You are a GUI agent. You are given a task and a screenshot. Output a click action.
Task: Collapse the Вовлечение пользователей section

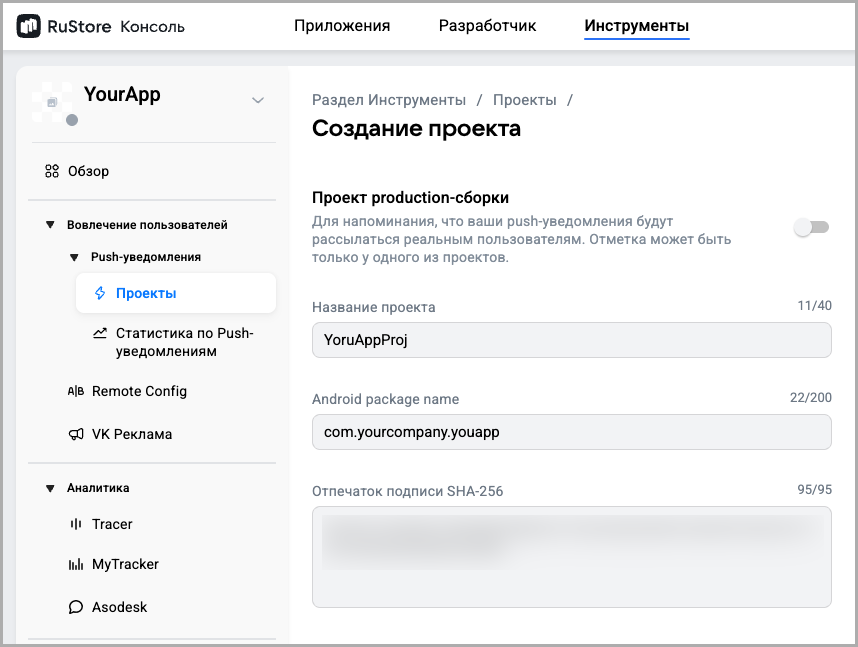click(x=50, y=225)
